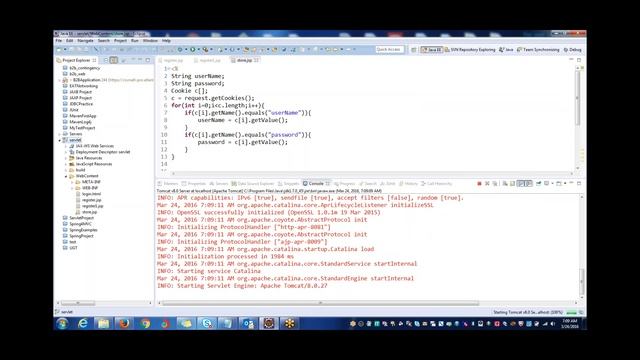The height and width of the screenshot is (360, 640).
Task: Click the New file toolbar icon
Action: pos(60,50)
